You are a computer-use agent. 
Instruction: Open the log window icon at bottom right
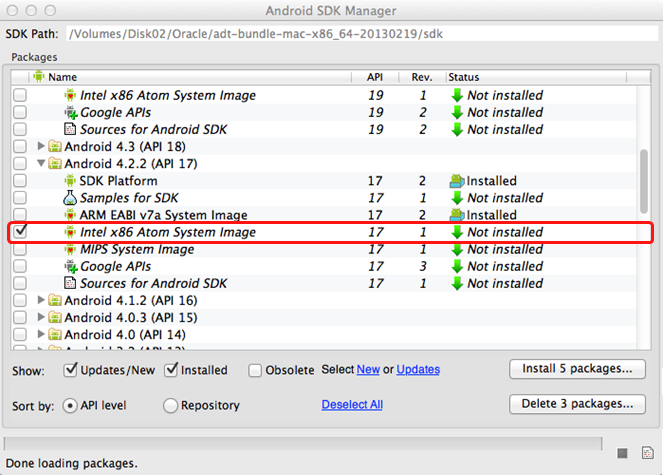click(647, 453)
